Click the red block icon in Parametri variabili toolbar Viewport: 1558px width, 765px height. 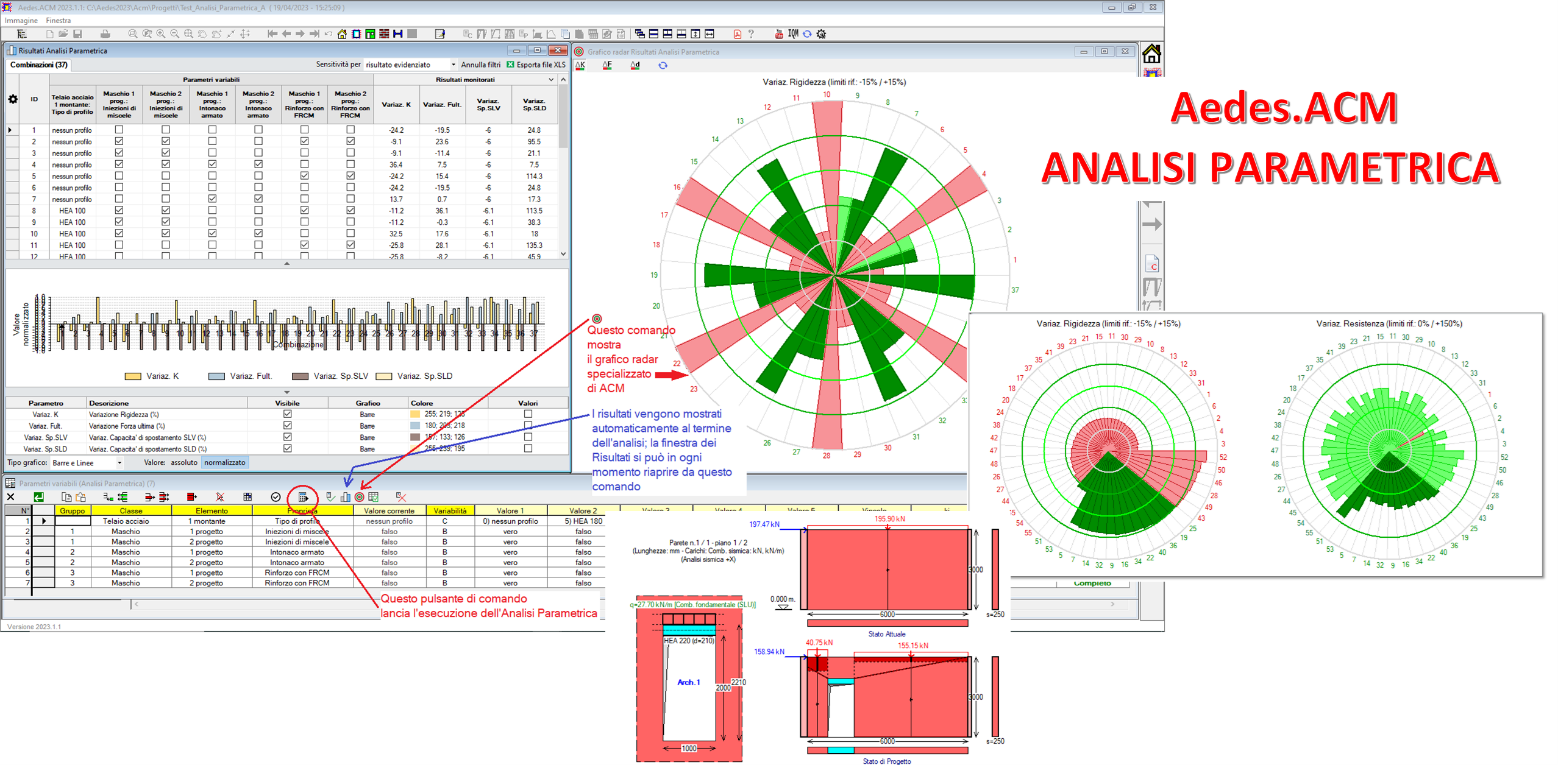(191, 497)
